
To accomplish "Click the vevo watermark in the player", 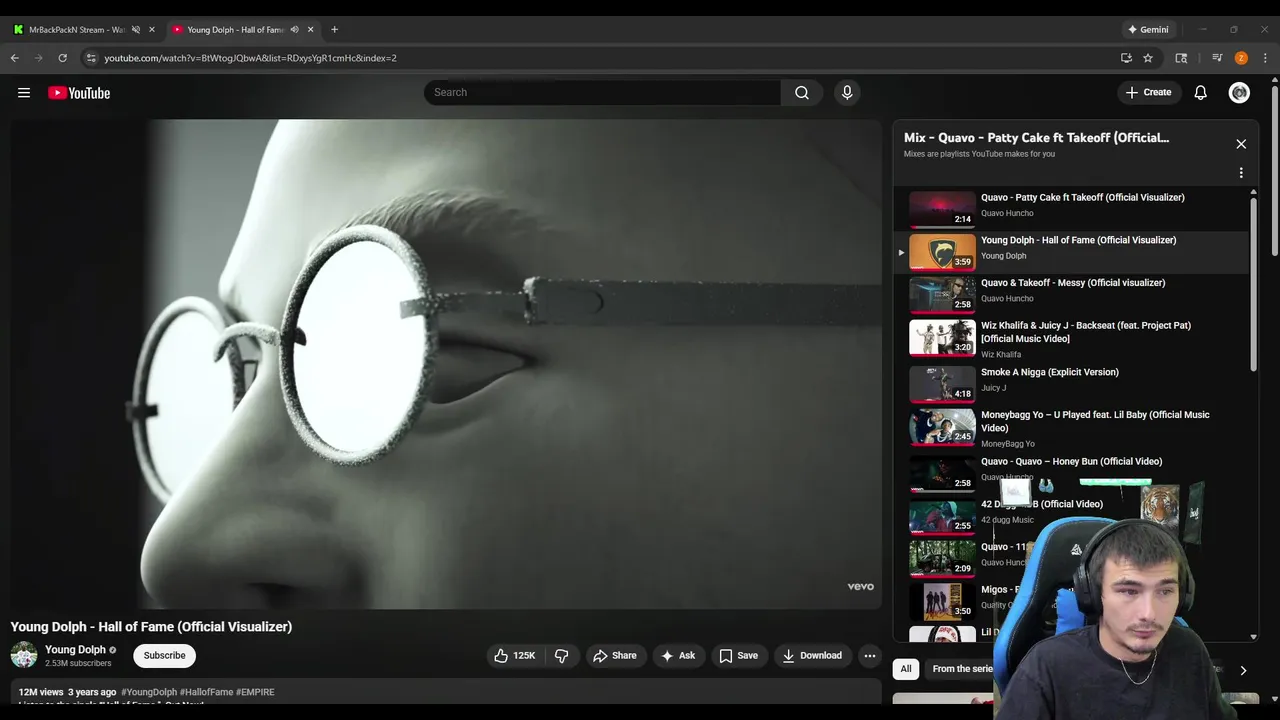I will [861, 587].
